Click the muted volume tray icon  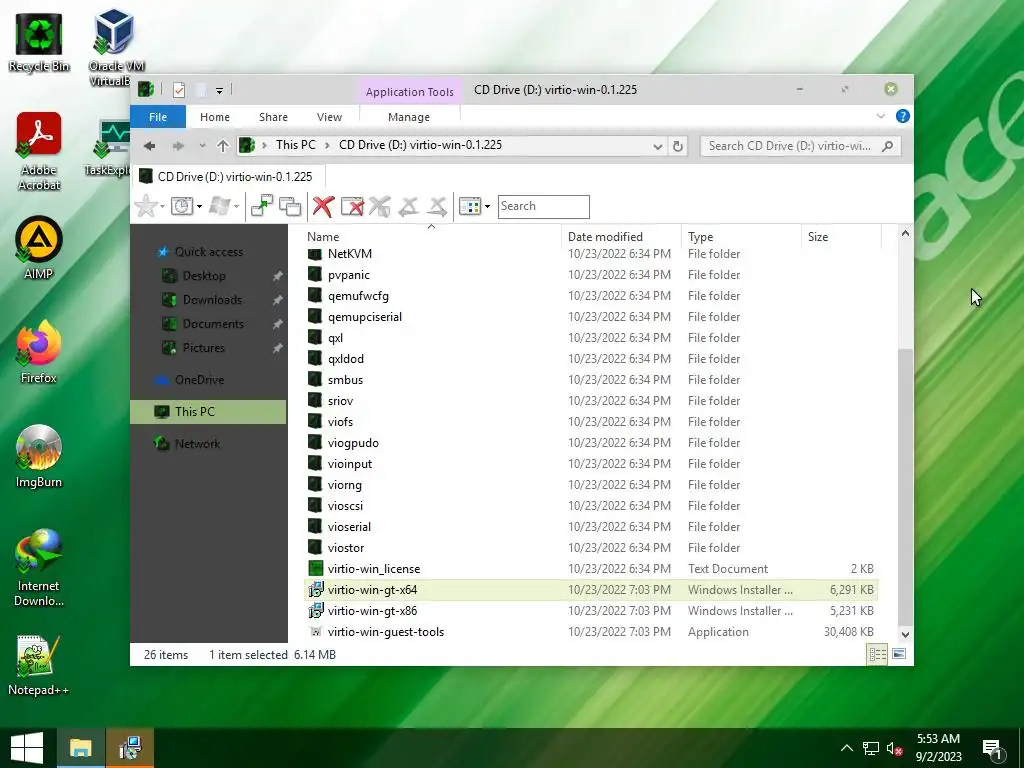point(894,748)
